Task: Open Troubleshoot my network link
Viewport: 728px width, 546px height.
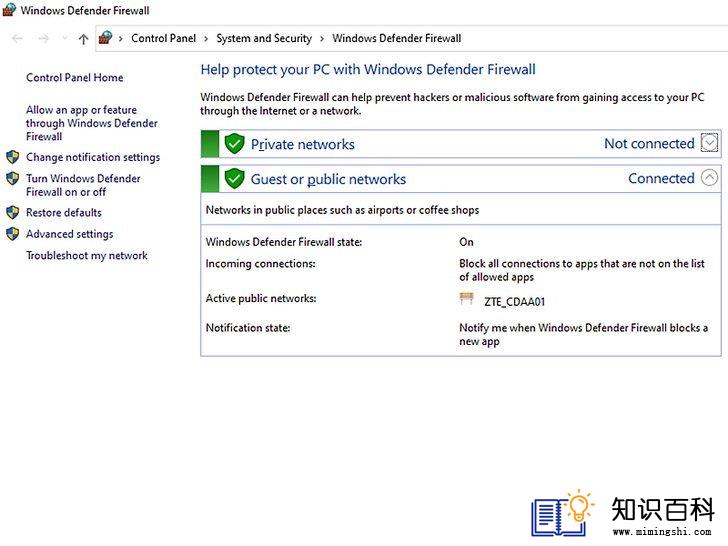Action: point(87,255)
